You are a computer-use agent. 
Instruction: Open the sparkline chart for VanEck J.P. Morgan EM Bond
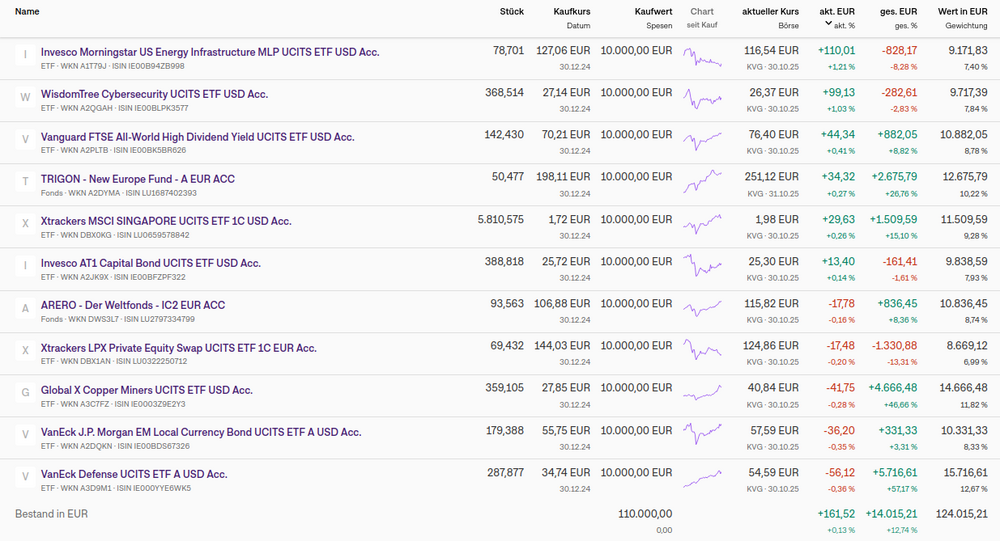(x=702, y=433)
